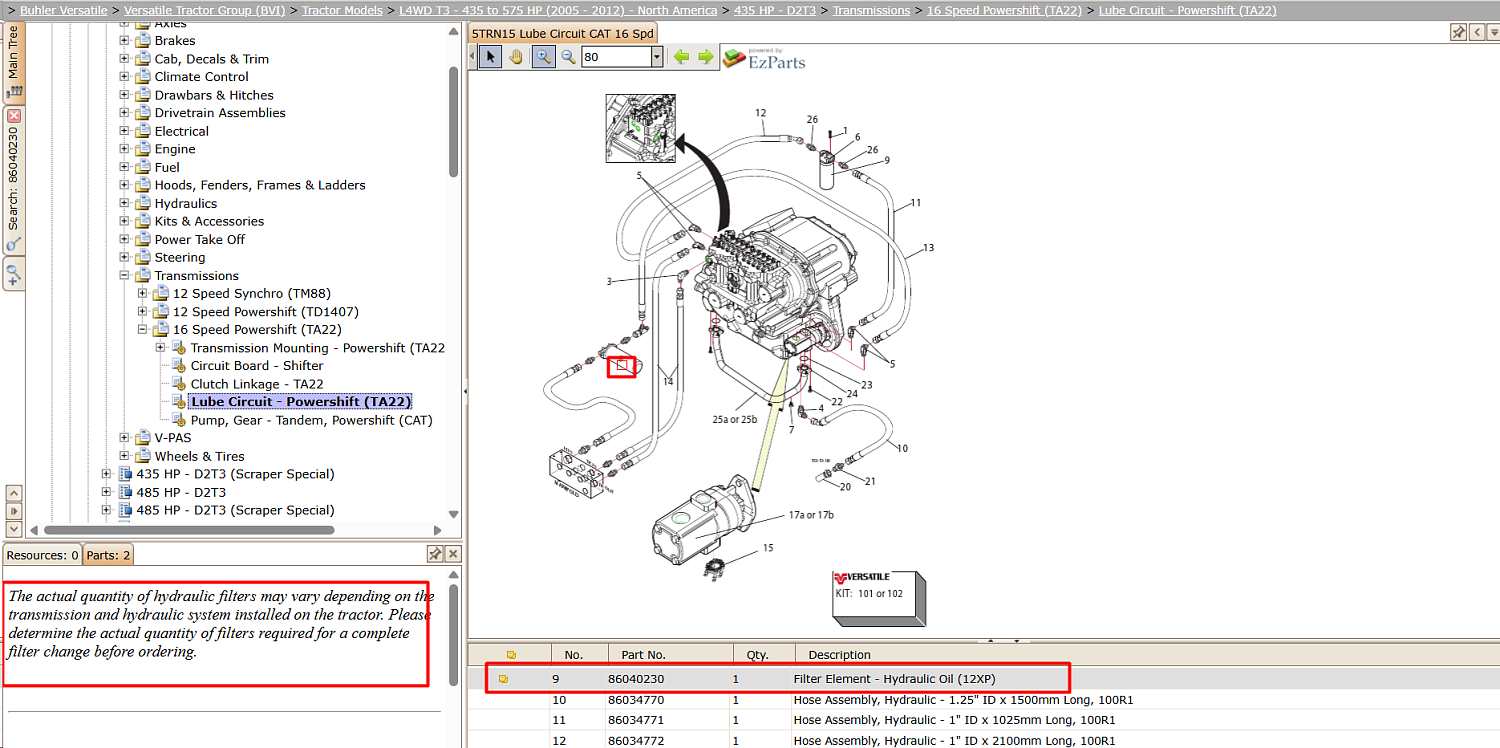Open Tractor Models breadcrumb link
Image resolution: width=1500 pixels, height=748 pixels.
(x=342, y=10)
